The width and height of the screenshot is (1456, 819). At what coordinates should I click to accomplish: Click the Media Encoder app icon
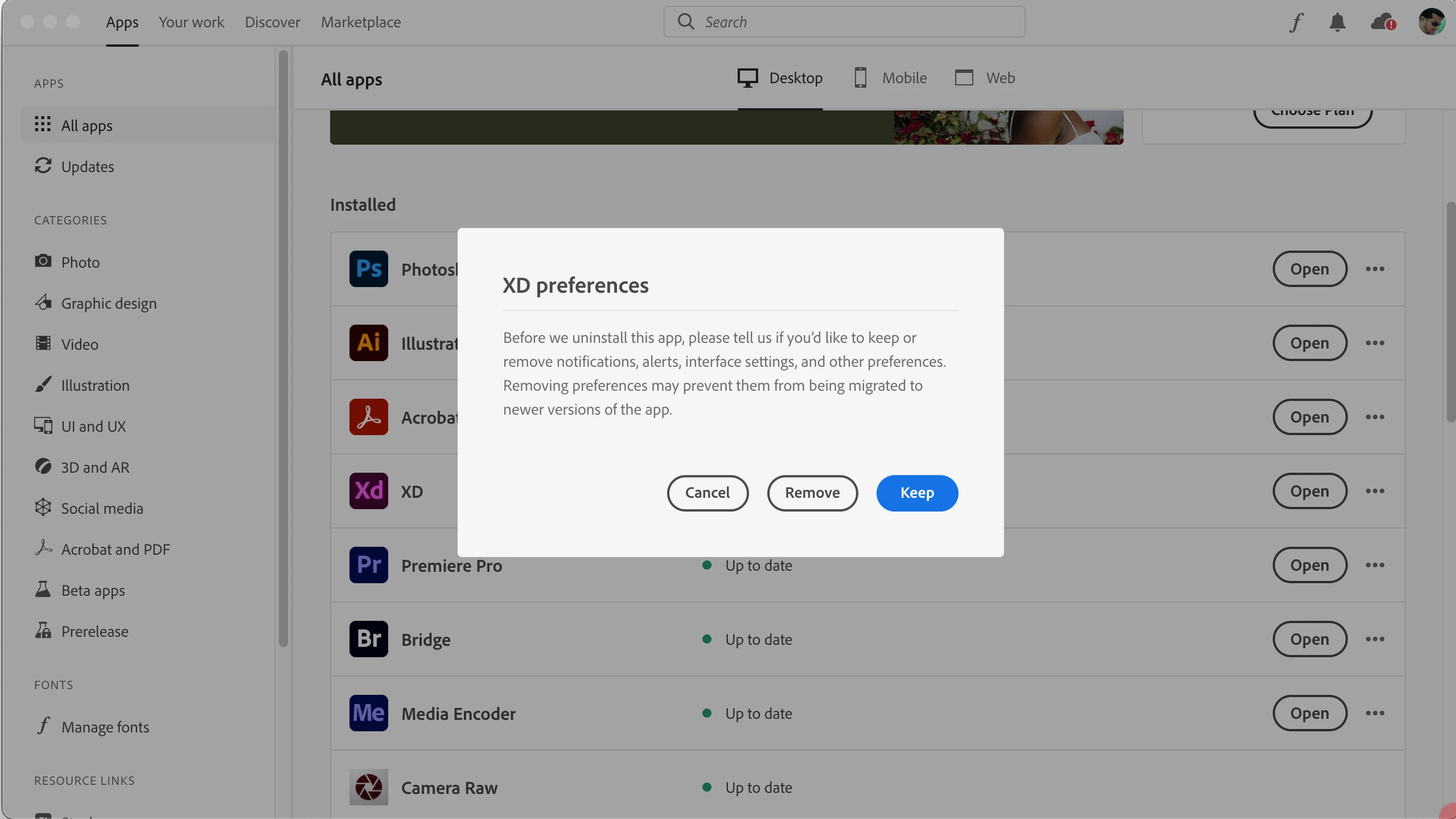[368, 713]
